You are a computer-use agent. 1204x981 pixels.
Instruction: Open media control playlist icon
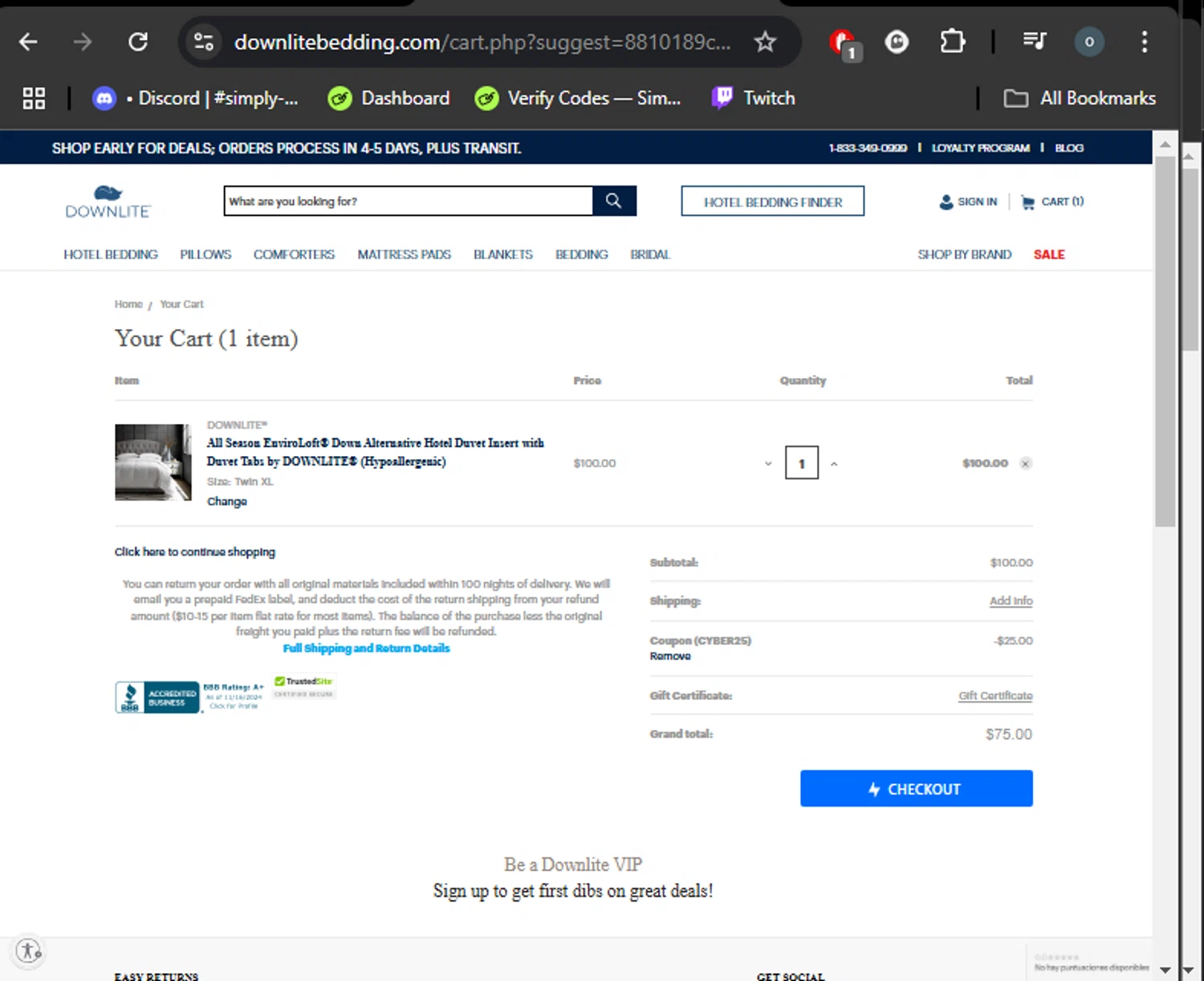(1035, 41)
